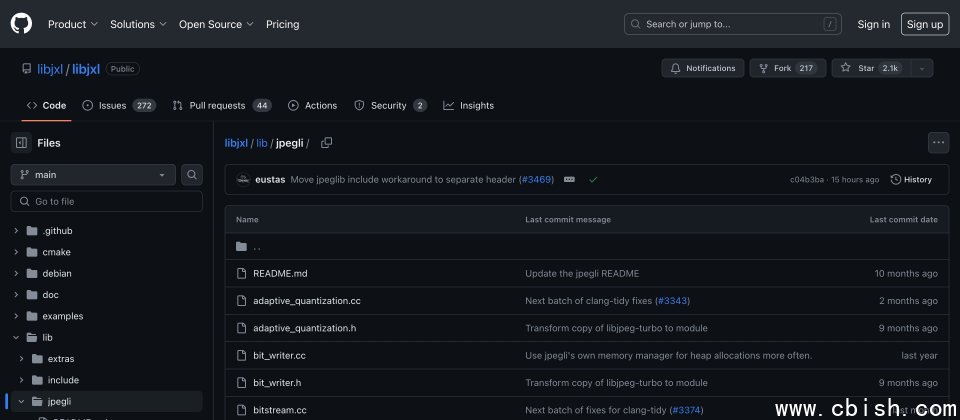Open the Solutions menu
This screenshot has width=960, height=420.
tap(138, 24)
